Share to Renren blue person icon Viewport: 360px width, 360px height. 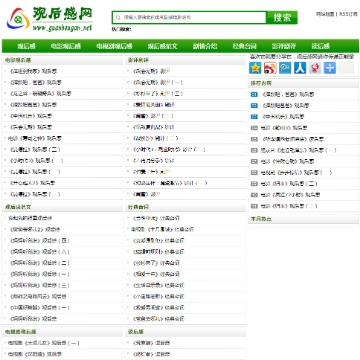(x=300, y=68)
